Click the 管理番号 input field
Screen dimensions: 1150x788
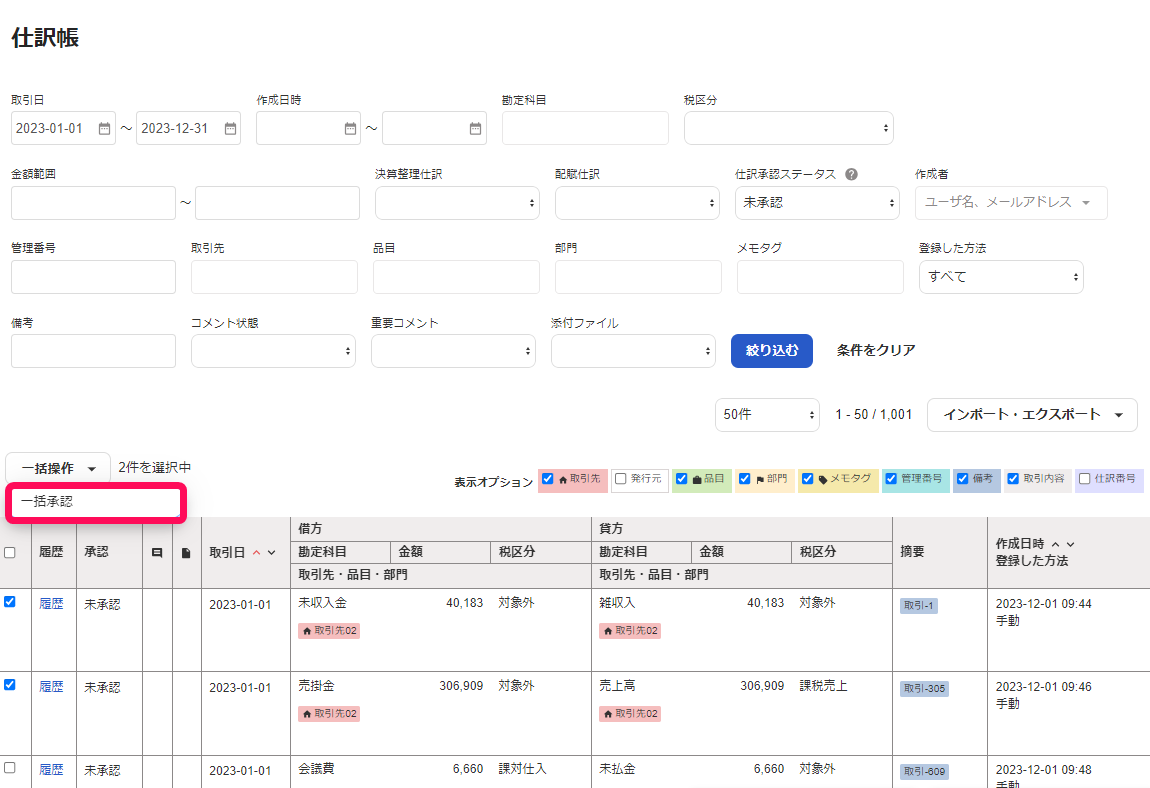coord(93,277)
